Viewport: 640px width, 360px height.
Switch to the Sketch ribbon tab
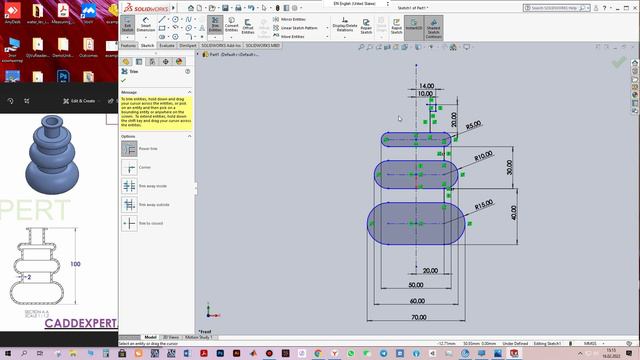pos(147,46)
